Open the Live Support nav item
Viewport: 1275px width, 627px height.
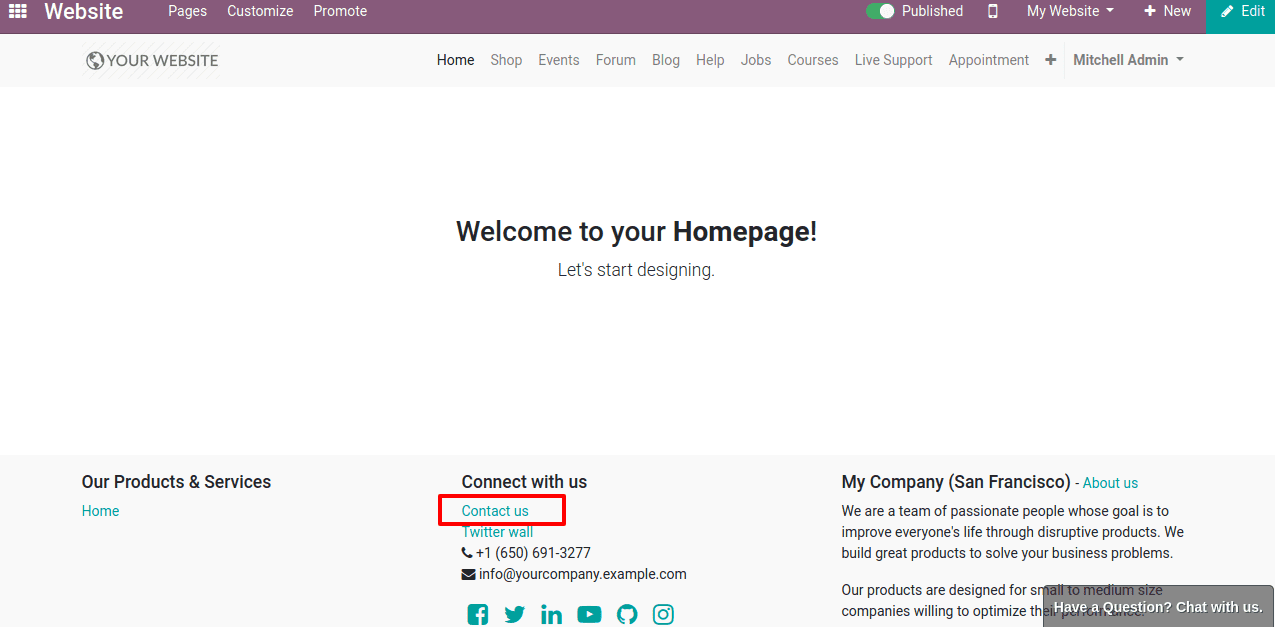pos(894,60)
